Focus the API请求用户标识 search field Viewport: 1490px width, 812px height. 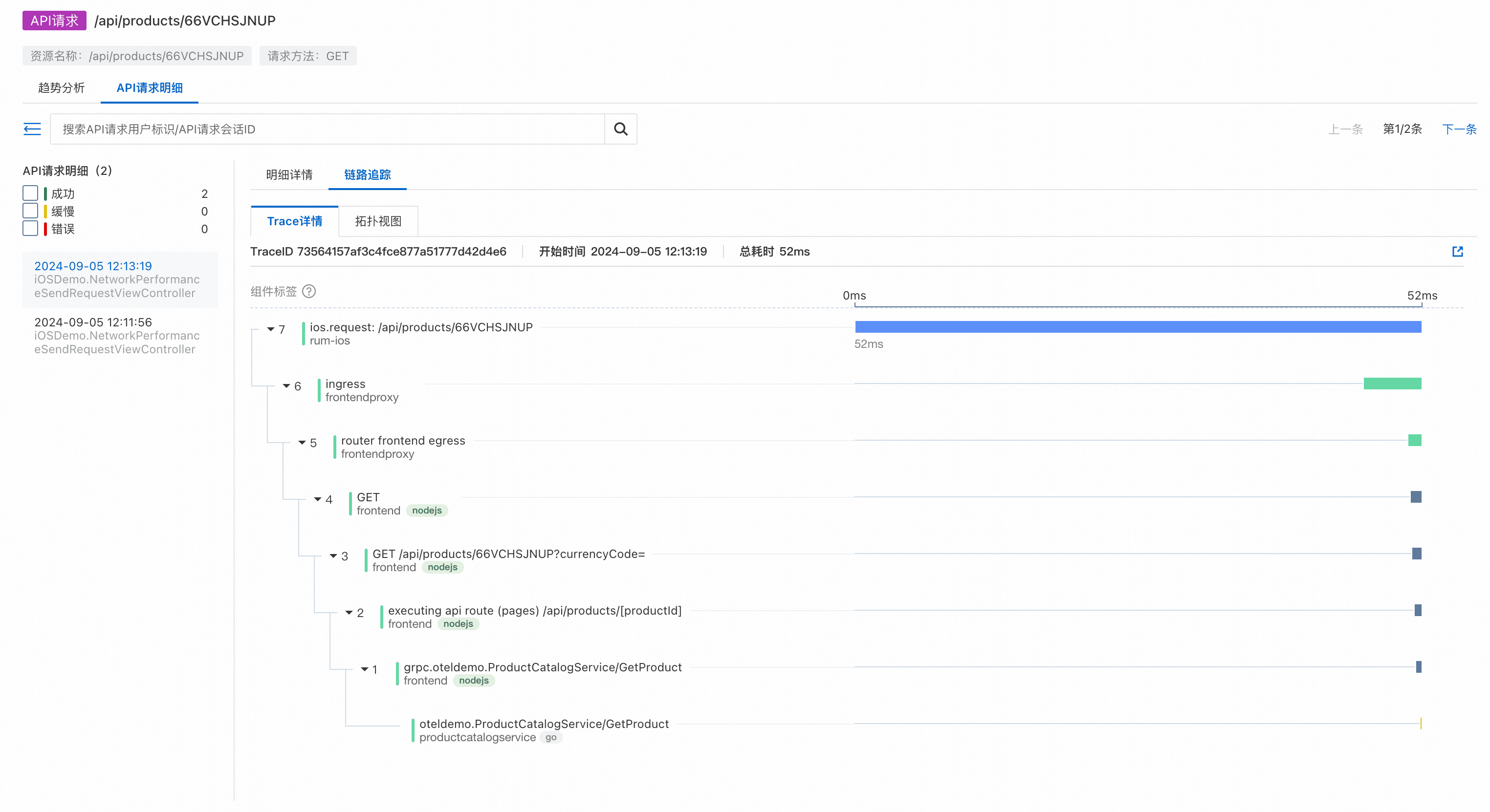point(327,129)
